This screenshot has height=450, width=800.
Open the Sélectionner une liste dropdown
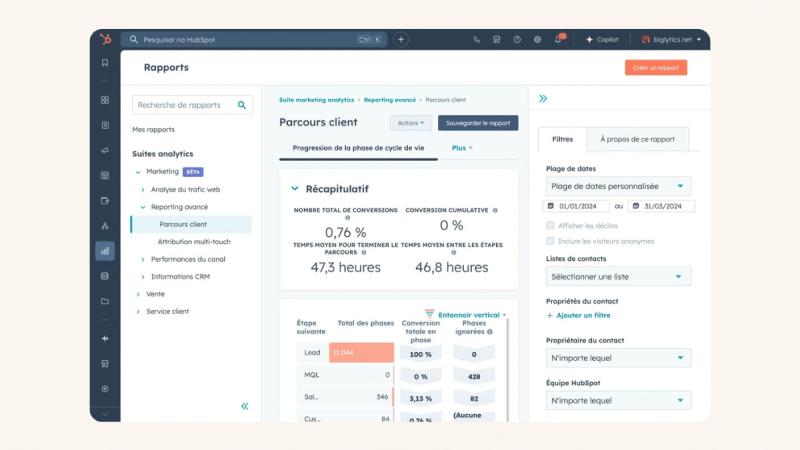tap(618, 277)
